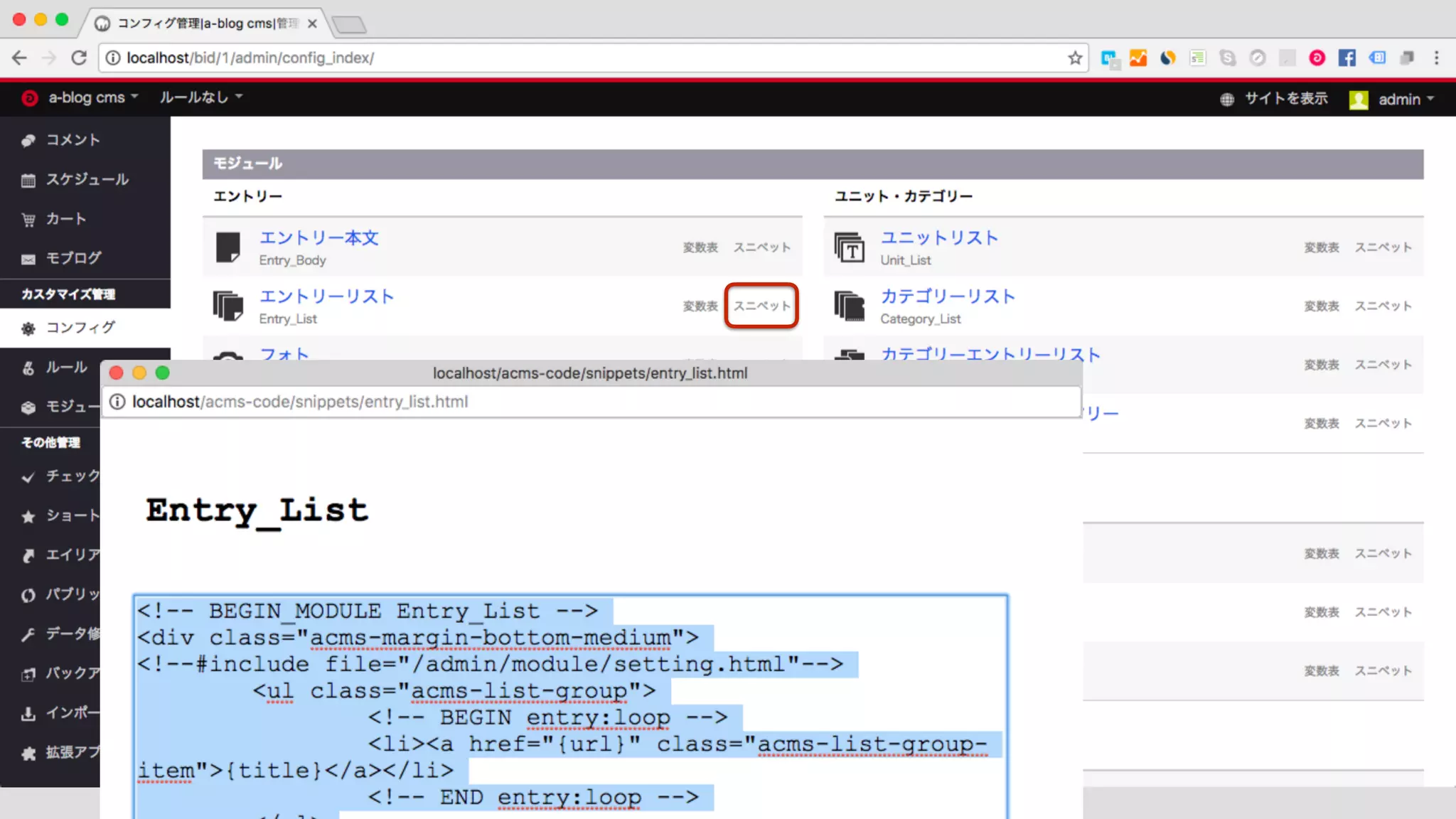Bookmark page with star icon
Screen dimensions: 1456x819
point(1075,58)
